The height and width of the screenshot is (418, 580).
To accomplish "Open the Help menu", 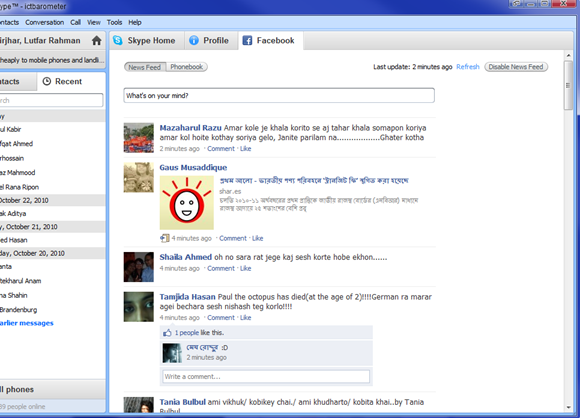I will 135,22.
